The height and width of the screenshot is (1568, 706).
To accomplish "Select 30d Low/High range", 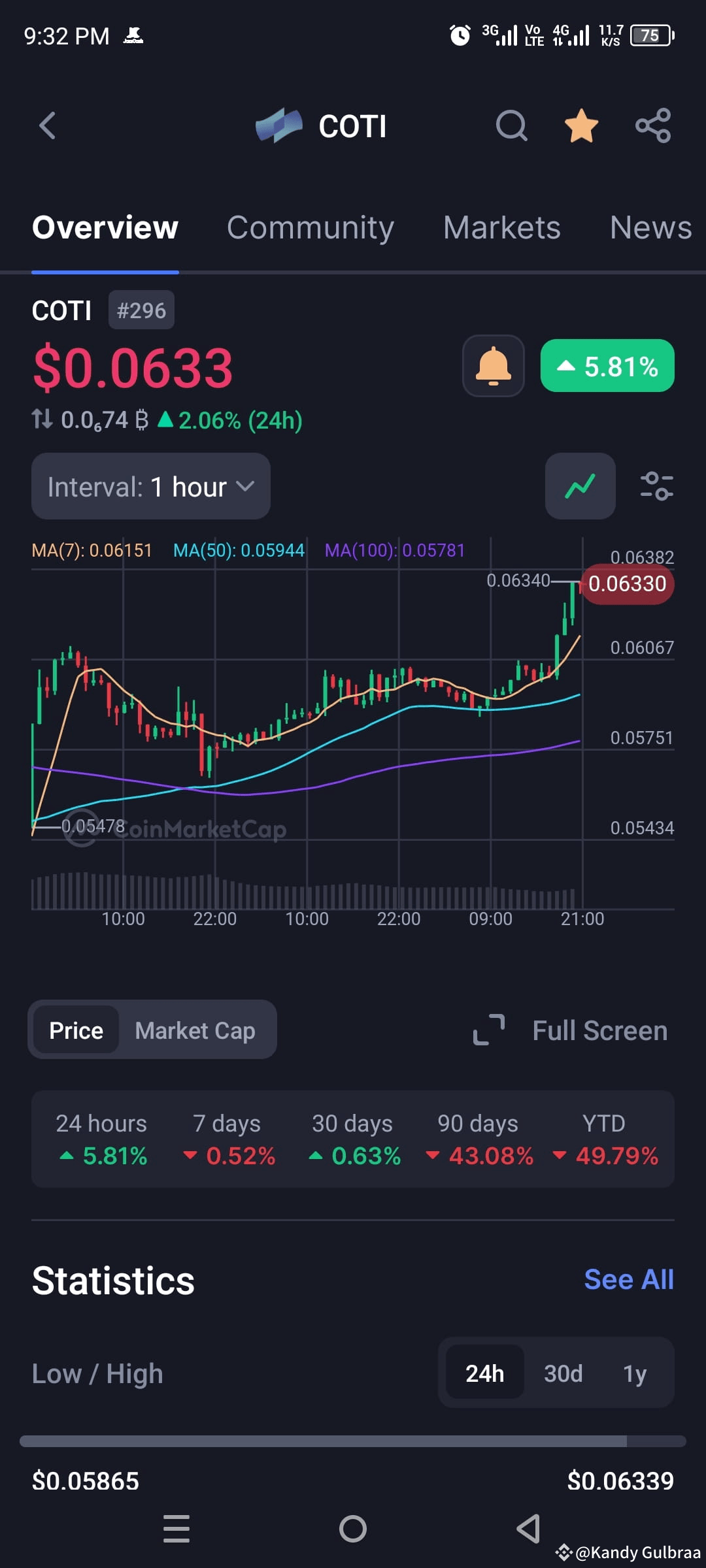I will [x=563, y=1373].
